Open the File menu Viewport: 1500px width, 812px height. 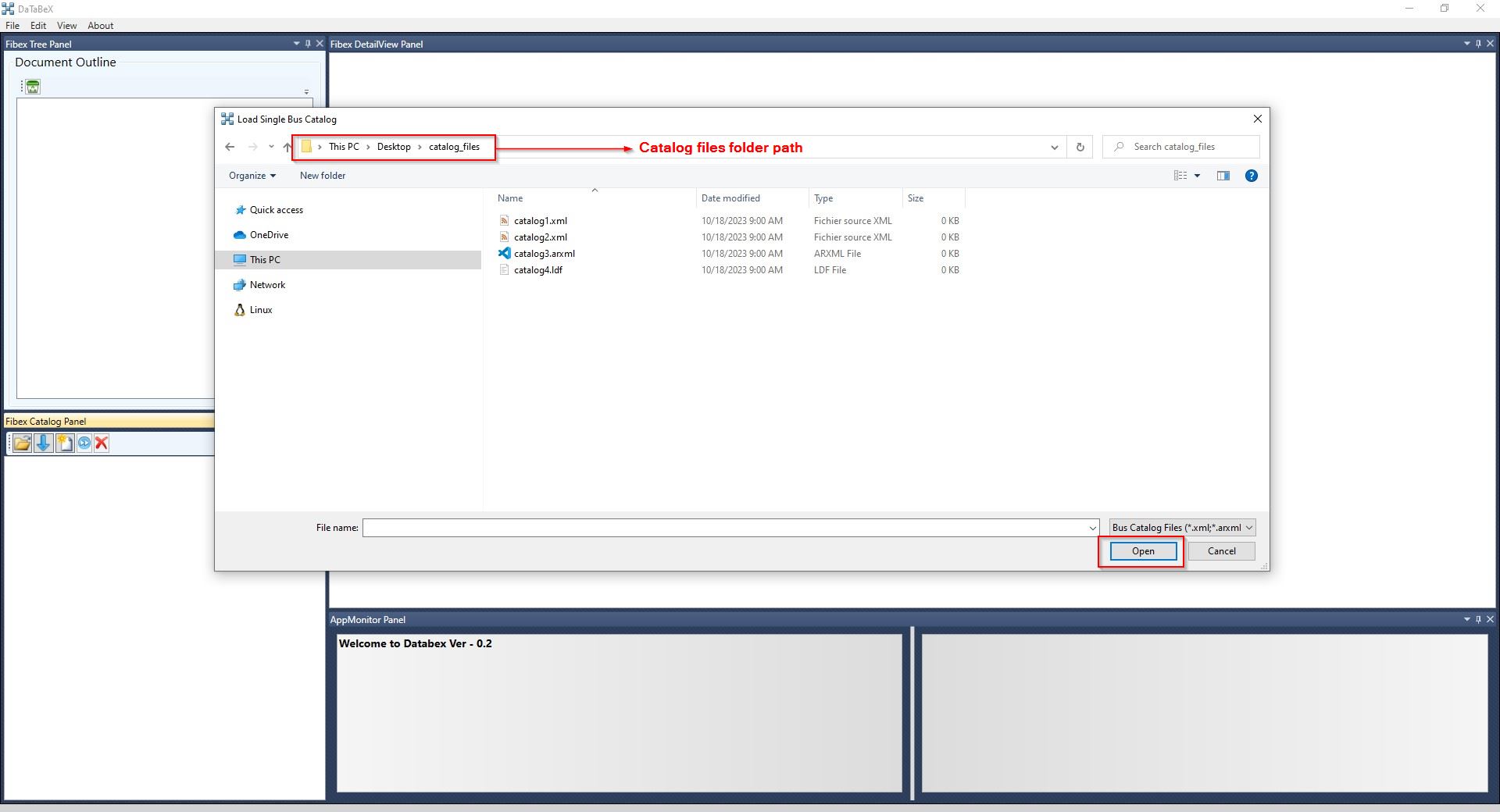point(12,26)
